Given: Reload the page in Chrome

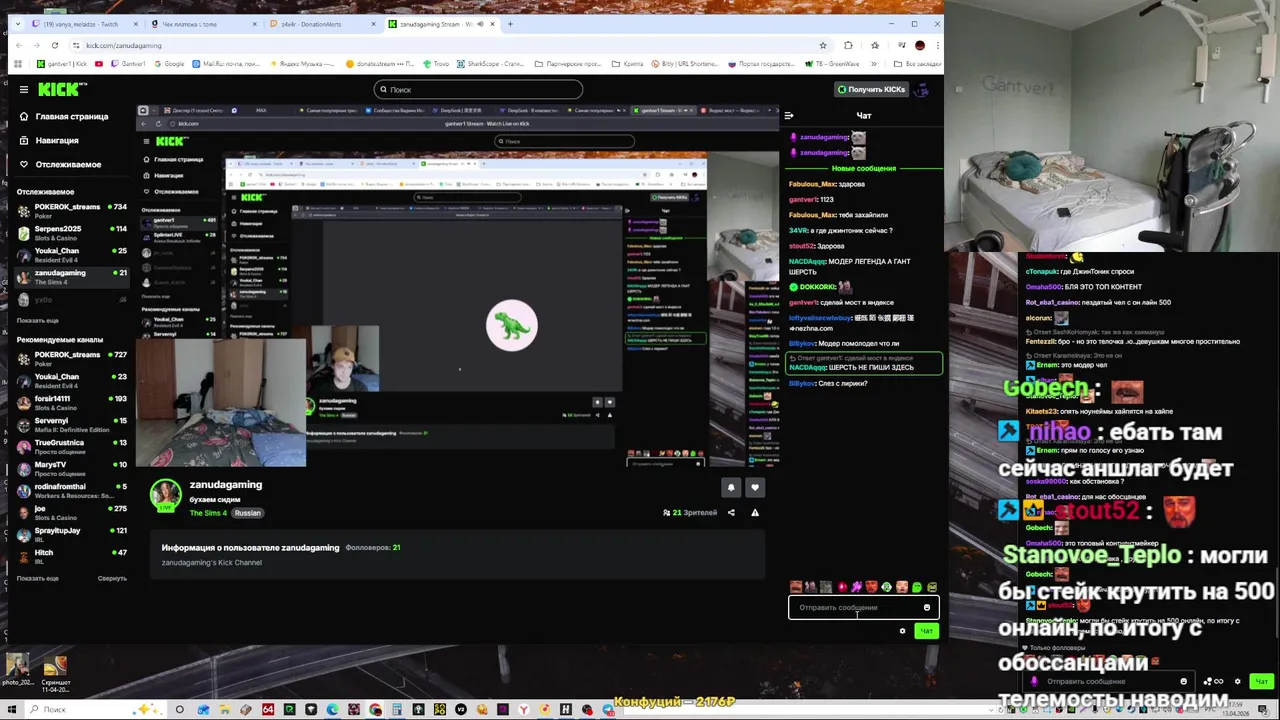Looking at the screenshot, I should point(54,45).
